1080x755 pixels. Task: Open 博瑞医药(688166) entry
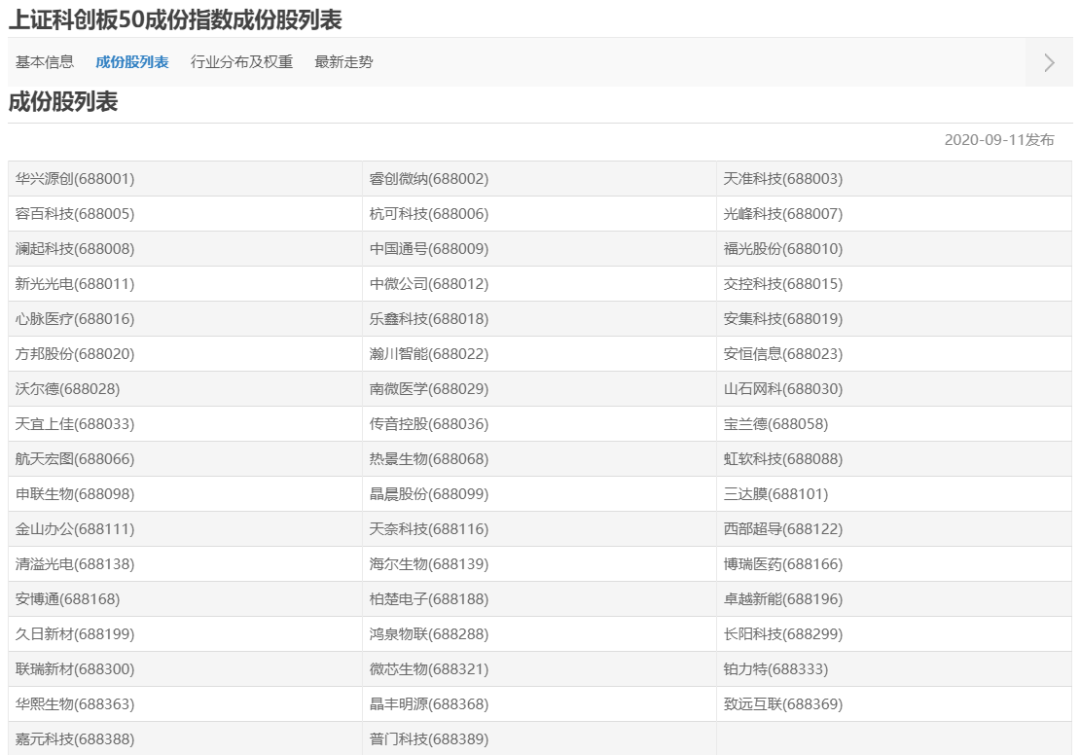(x=783, y=565)
